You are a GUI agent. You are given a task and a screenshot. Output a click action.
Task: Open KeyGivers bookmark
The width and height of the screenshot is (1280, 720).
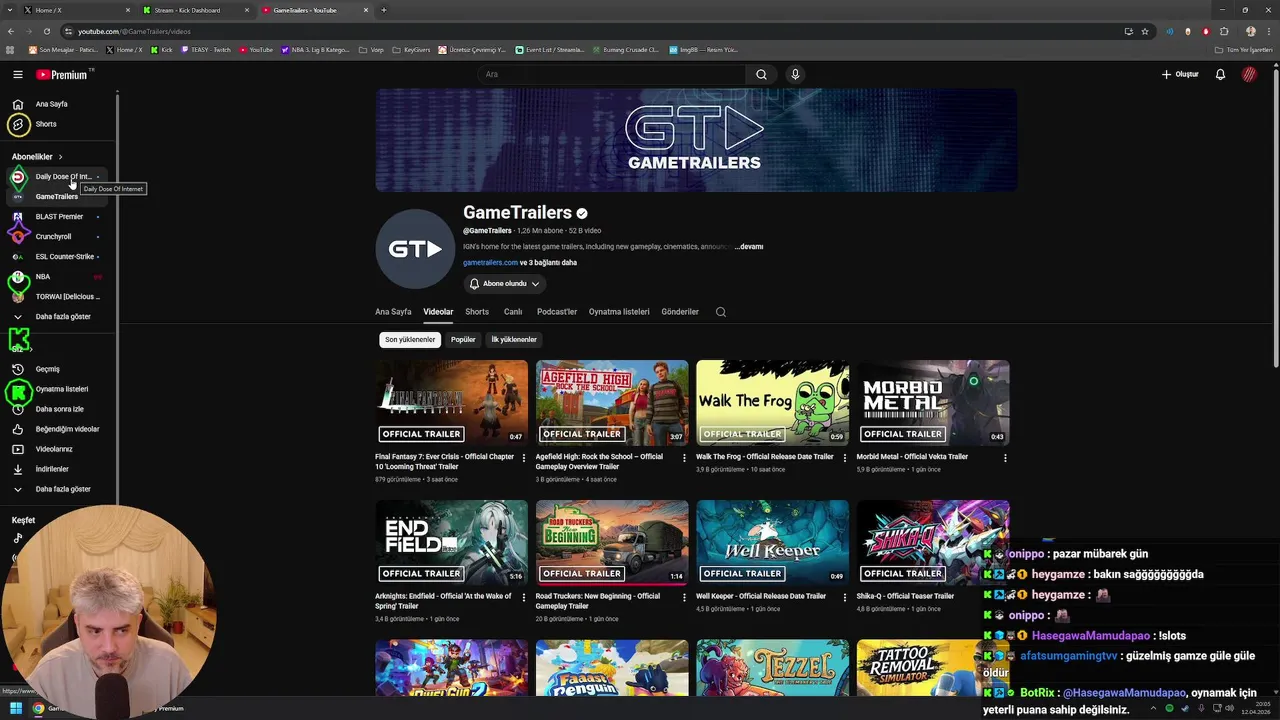point(411,49)
